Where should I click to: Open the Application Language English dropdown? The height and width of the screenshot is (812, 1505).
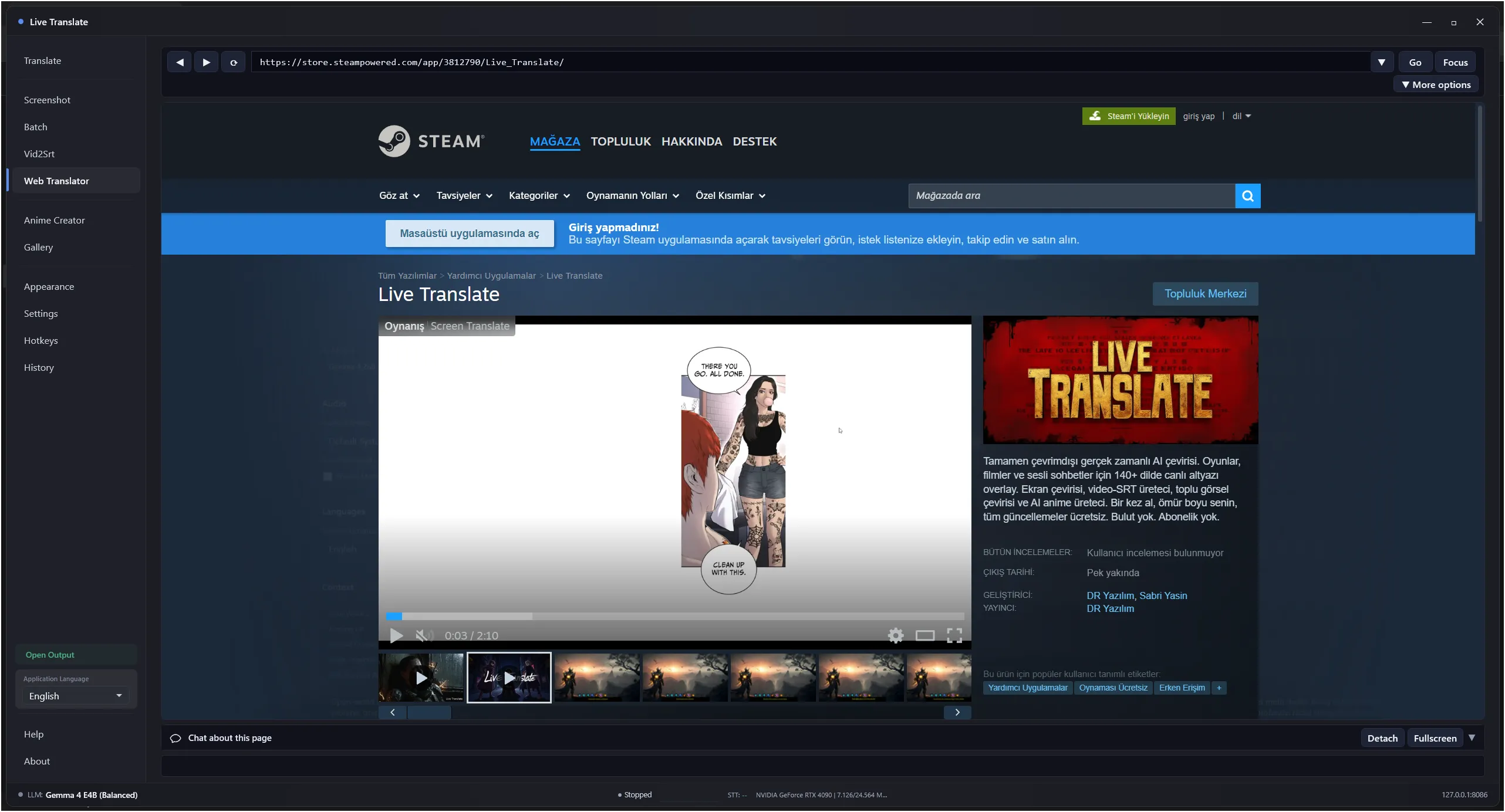(x=75, y=696)
